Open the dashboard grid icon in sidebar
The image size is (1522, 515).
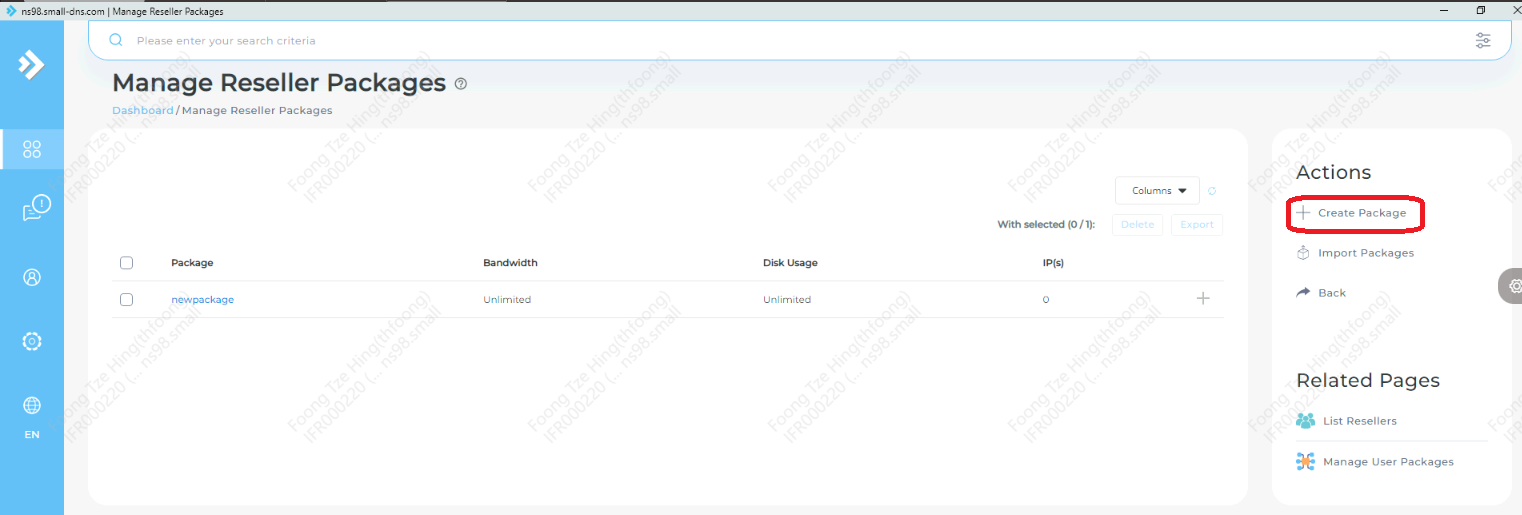[x=32, y=150]
